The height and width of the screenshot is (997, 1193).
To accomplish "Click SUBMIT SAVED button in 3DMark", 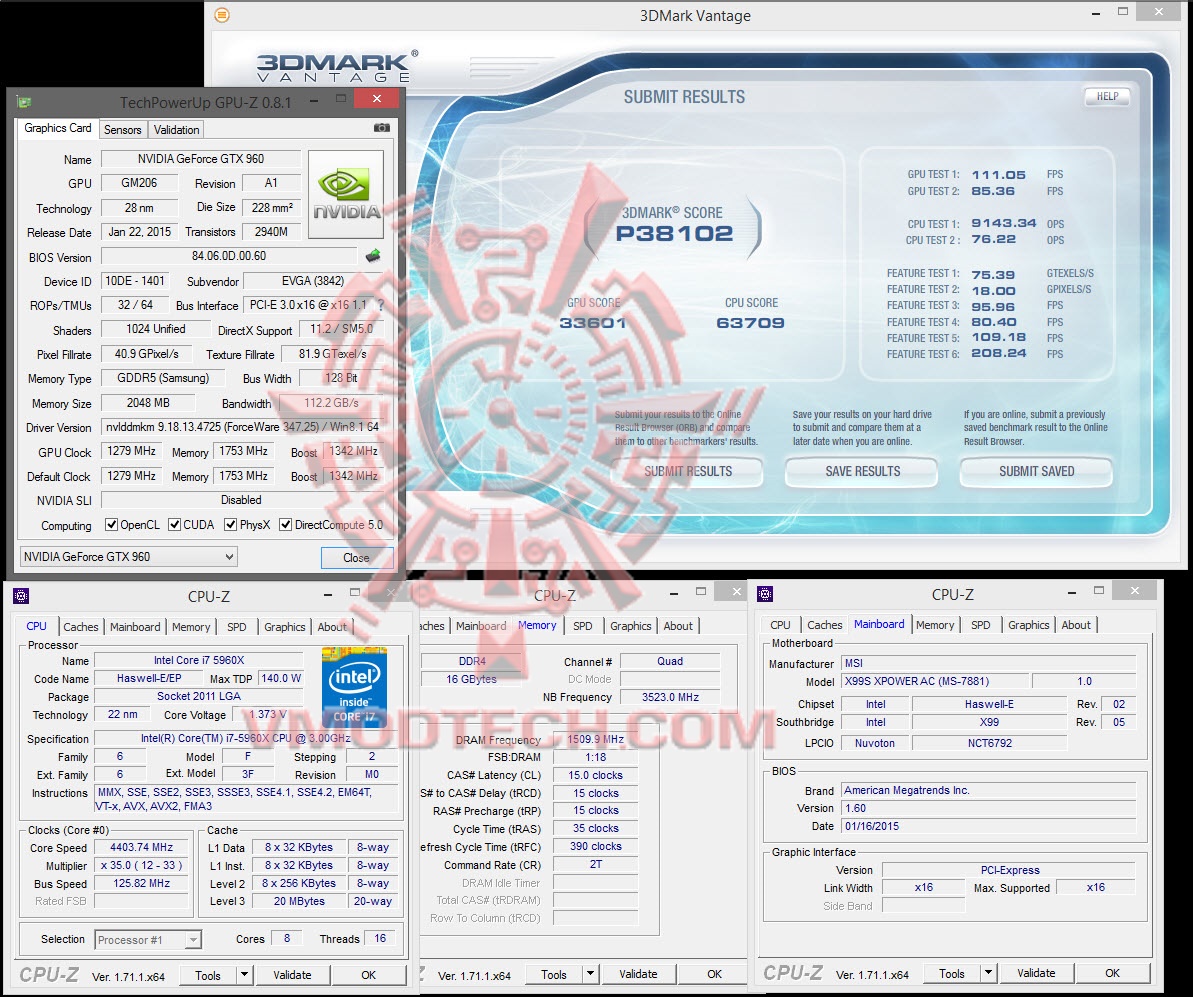I will [x=1037, y=471].
